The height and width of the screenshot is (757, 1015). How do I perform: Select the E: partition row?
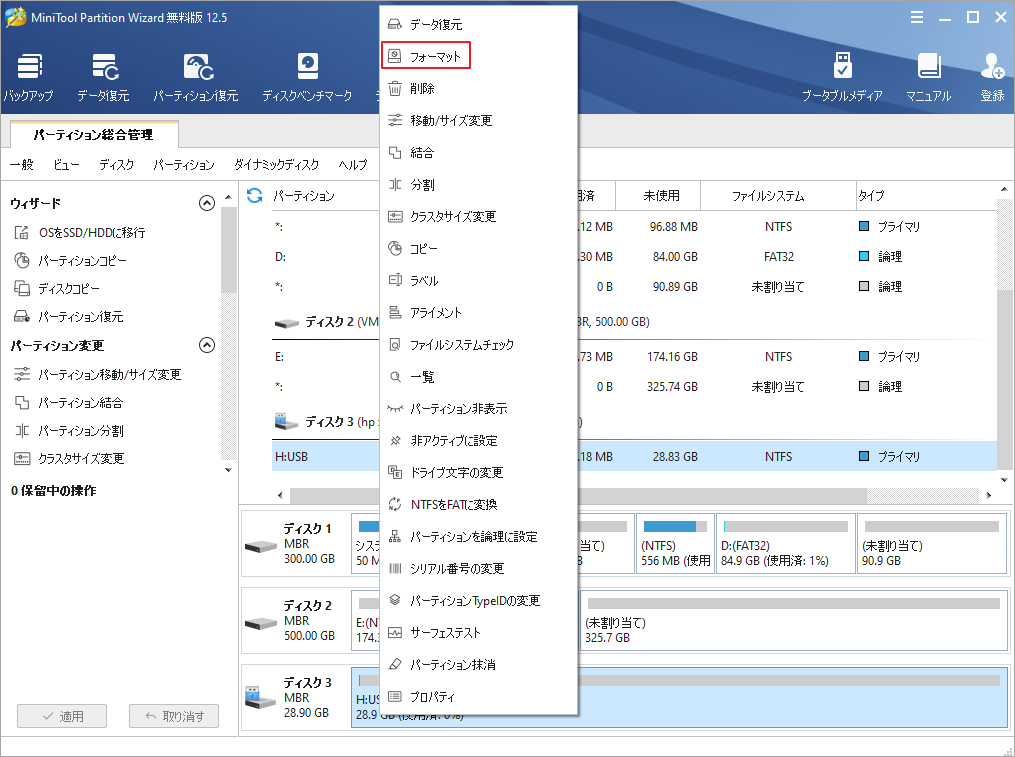(x=634, y=357)
